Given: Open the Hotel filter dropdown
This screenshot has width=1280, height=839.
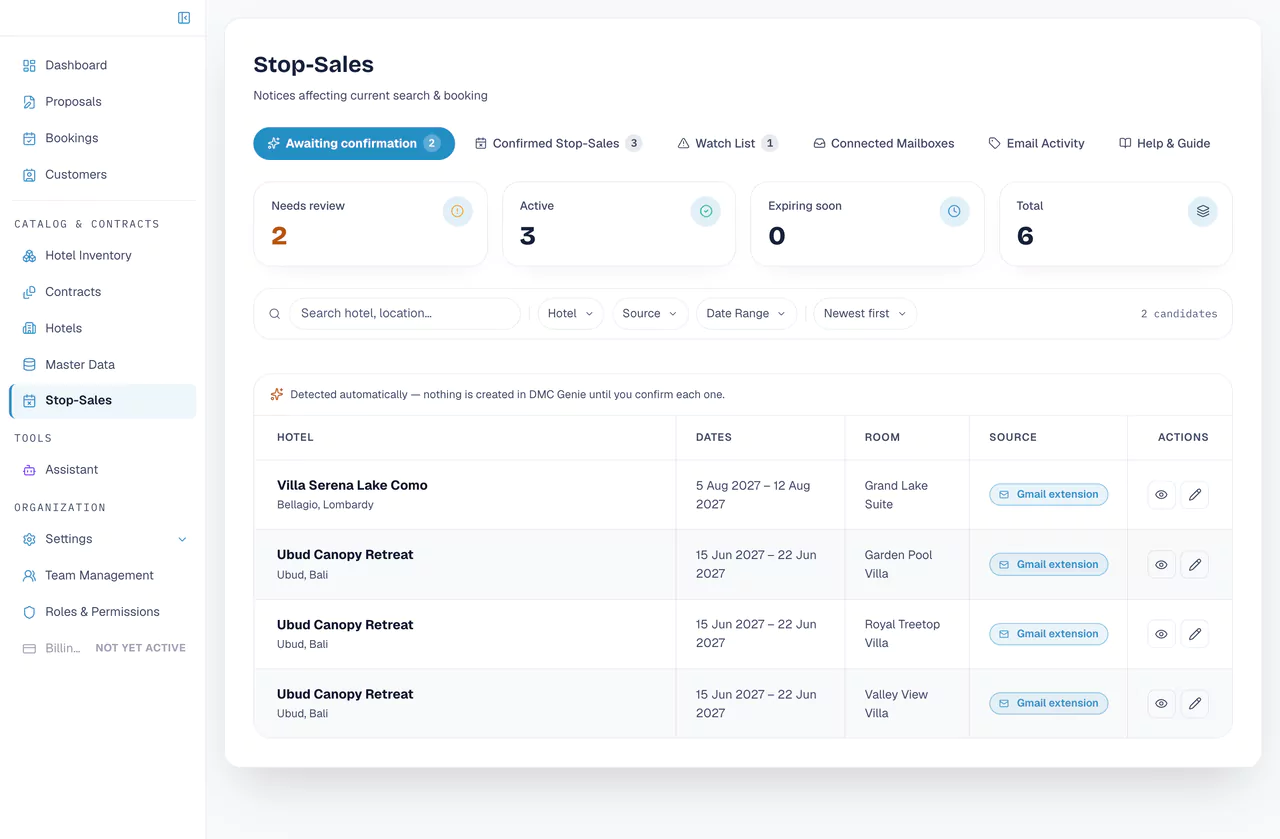Looking at the screenshot, I should (x=571, y=314).
